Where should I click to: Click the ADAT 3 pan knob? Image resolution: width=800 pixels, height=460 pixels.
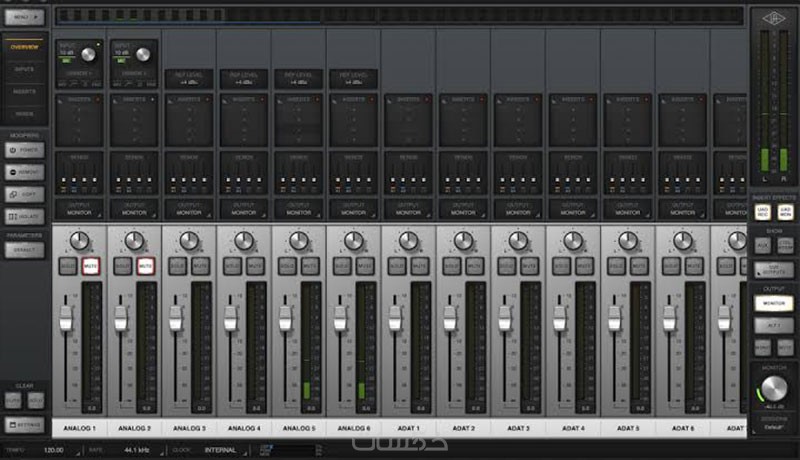pyautogui.click(x=518, y=241)
